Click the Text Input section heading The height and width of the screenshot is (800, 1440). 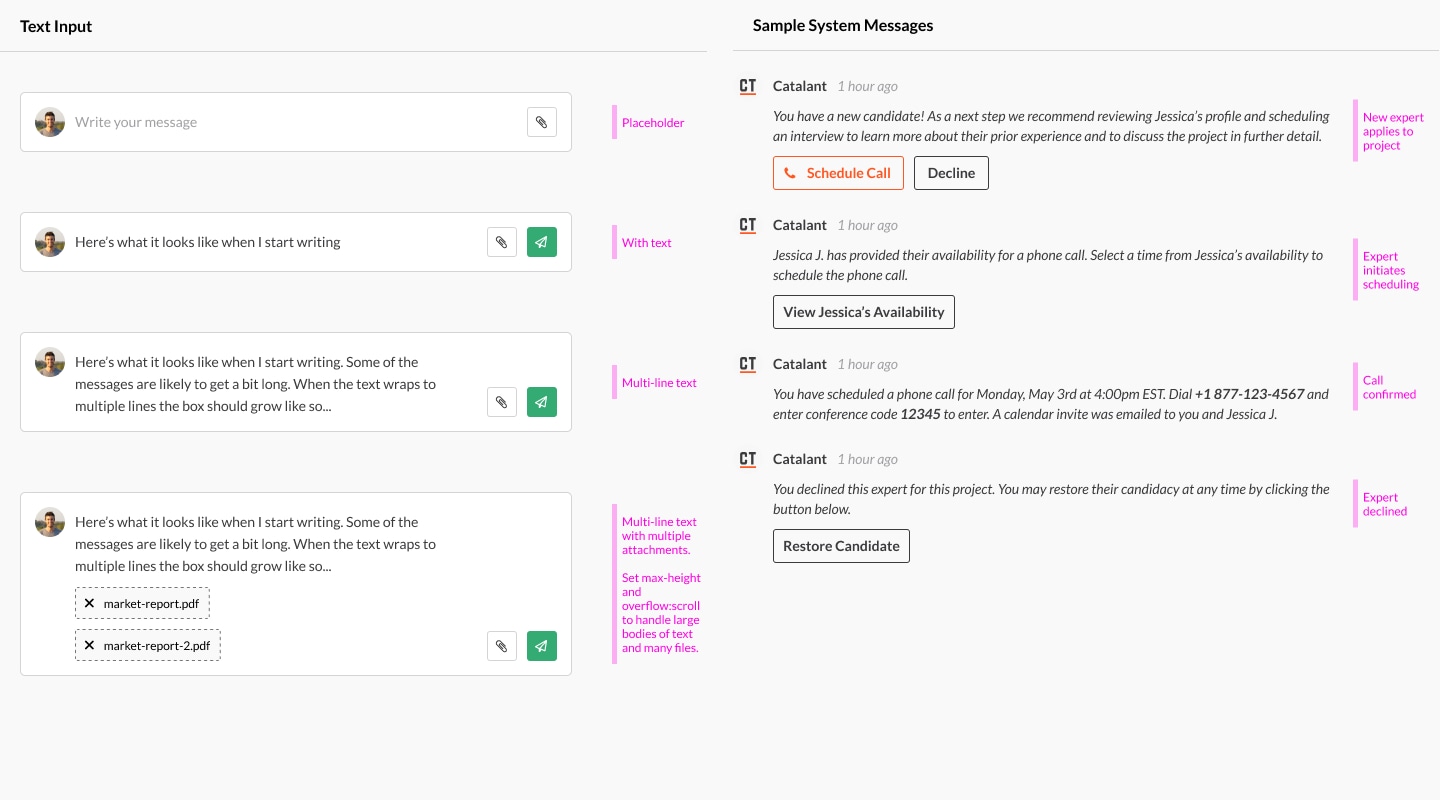(x=56, y=26)
